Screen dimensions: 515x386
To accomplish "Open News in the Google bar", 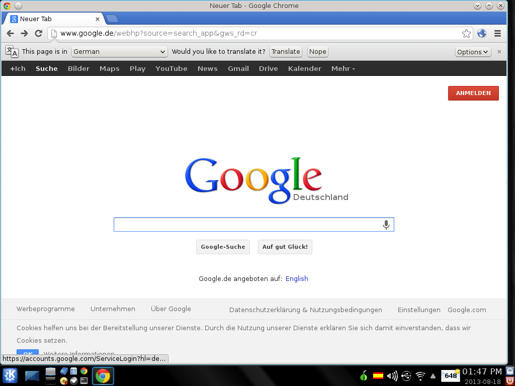I will [207, 69].
